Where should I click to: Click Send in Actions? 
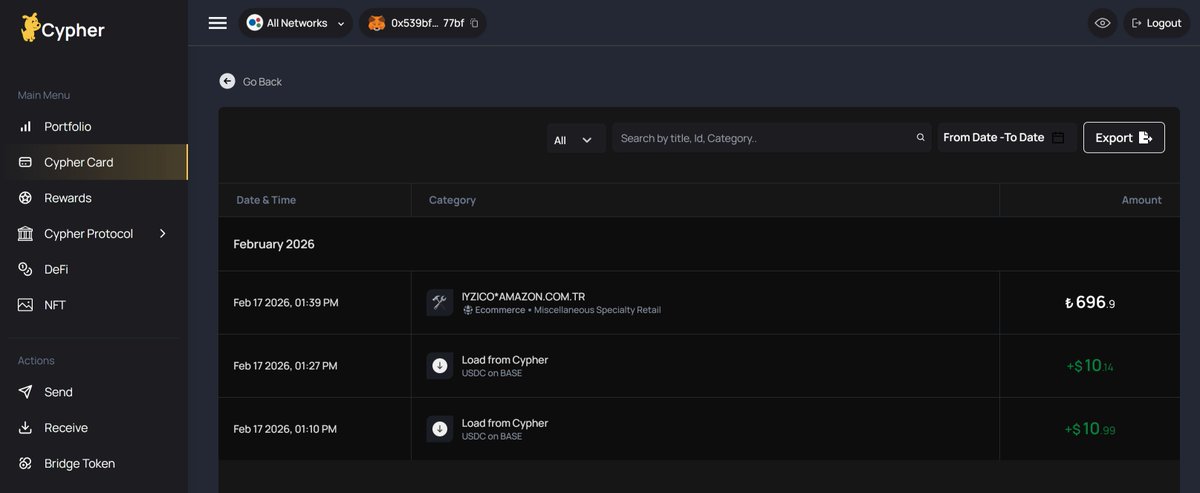pos(94,392)
